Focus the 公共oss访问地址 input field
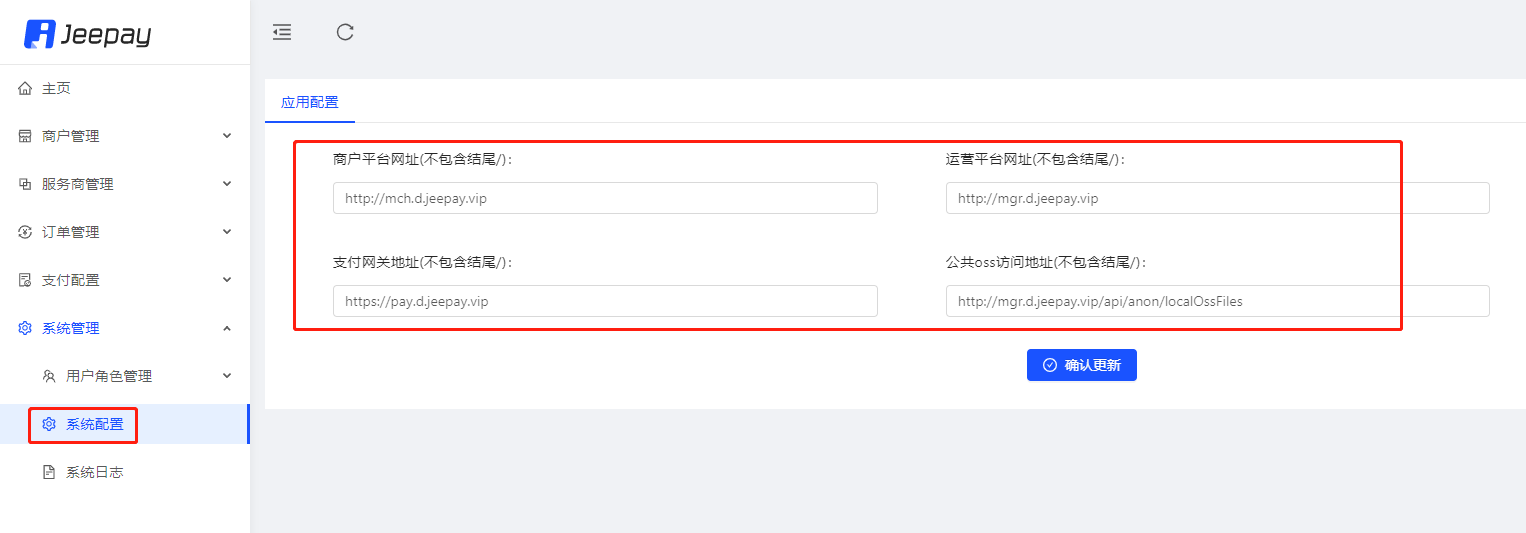Image resolution: width=1526 pixels, height=533 pixels. 1218,301
